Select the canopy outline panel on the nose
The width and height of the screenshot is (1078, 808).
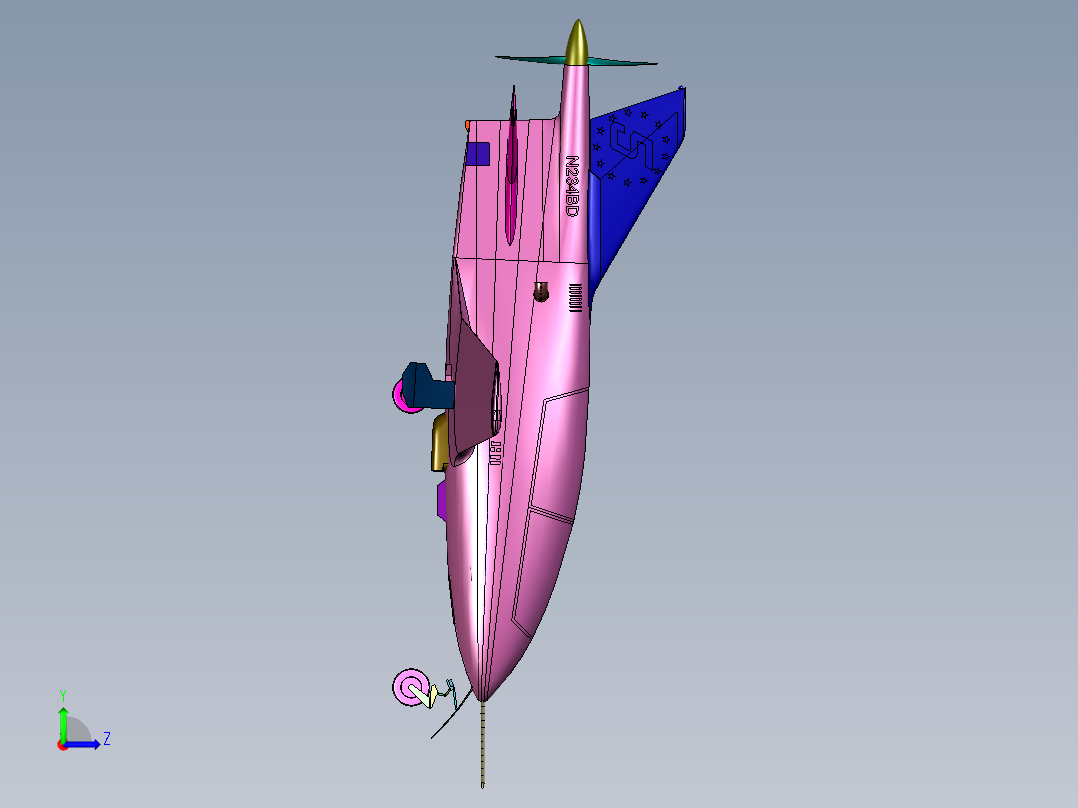[x=550, y=512]
